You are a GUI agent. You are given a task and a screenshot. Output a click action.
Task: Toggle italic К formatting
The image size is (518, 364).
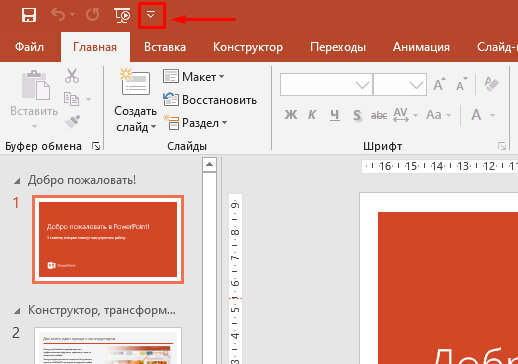pos(312,115)
